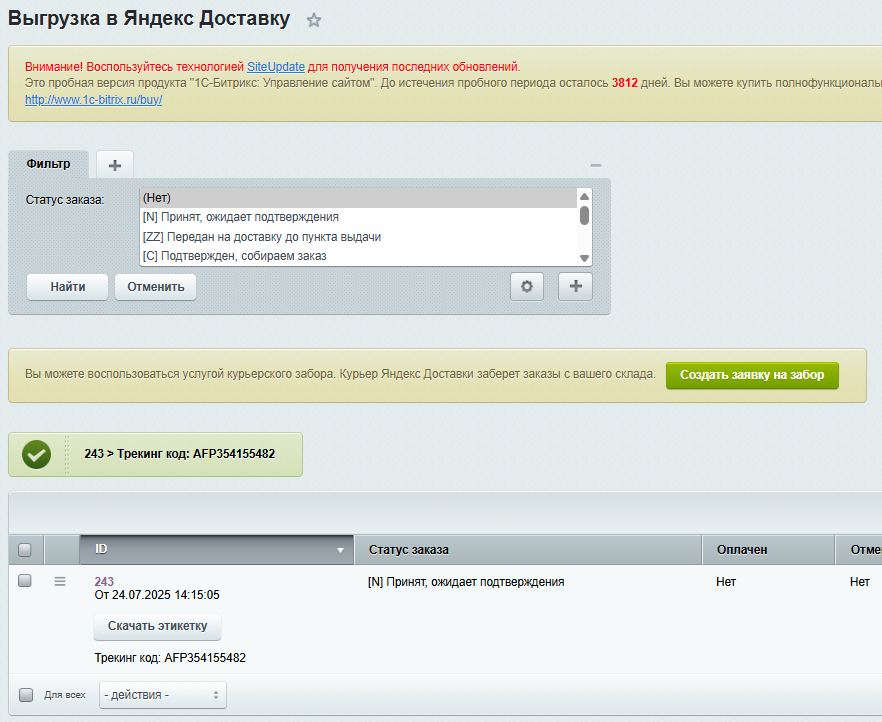Click tracking message 243 > Трекинг код
The image size is (882, 722).
point(179,454)
